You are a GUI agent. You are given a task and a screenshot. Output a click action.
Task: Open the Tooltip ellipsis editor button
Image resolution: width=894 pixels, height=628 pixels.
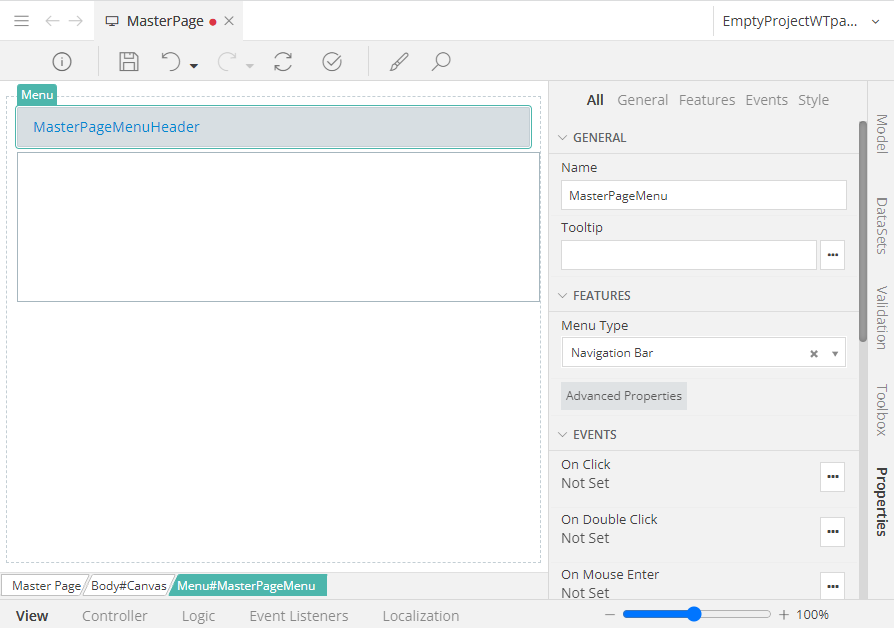pos(832,255)
